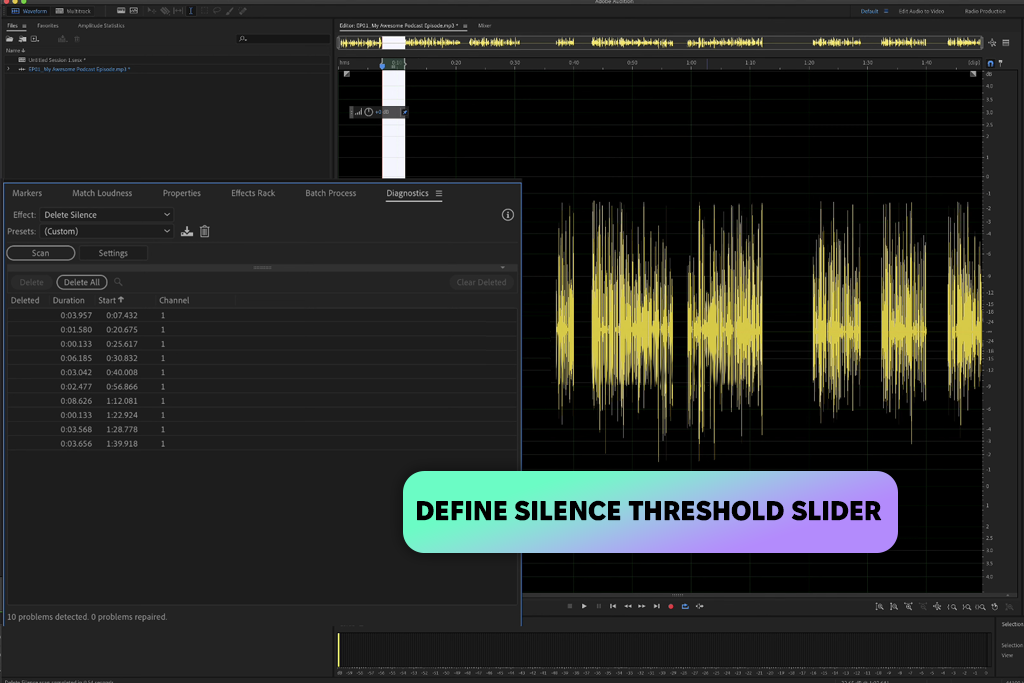Click the Delete Preset trash icon

point(204,231)
